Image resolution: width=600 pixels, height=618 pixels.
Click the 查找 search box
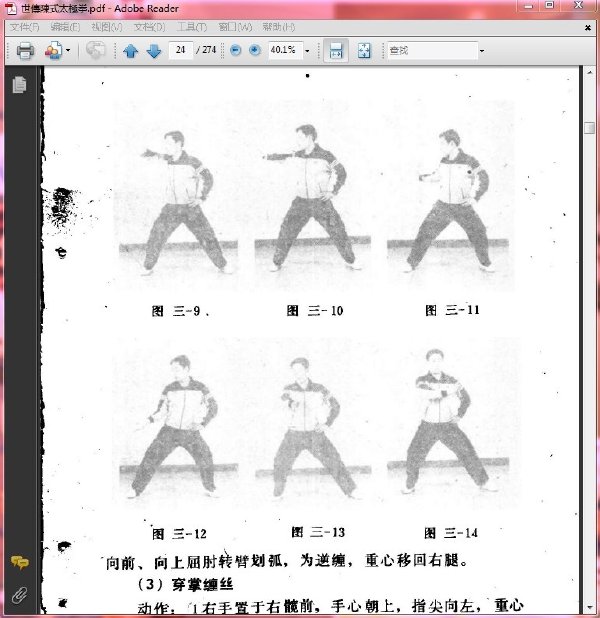pos(432,50)
